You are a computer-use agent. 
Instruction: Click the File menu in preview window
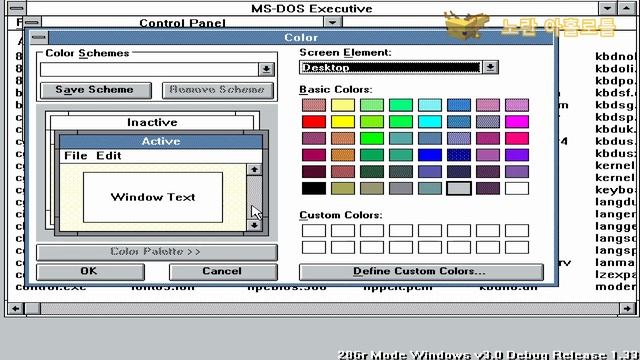(76, 156)
